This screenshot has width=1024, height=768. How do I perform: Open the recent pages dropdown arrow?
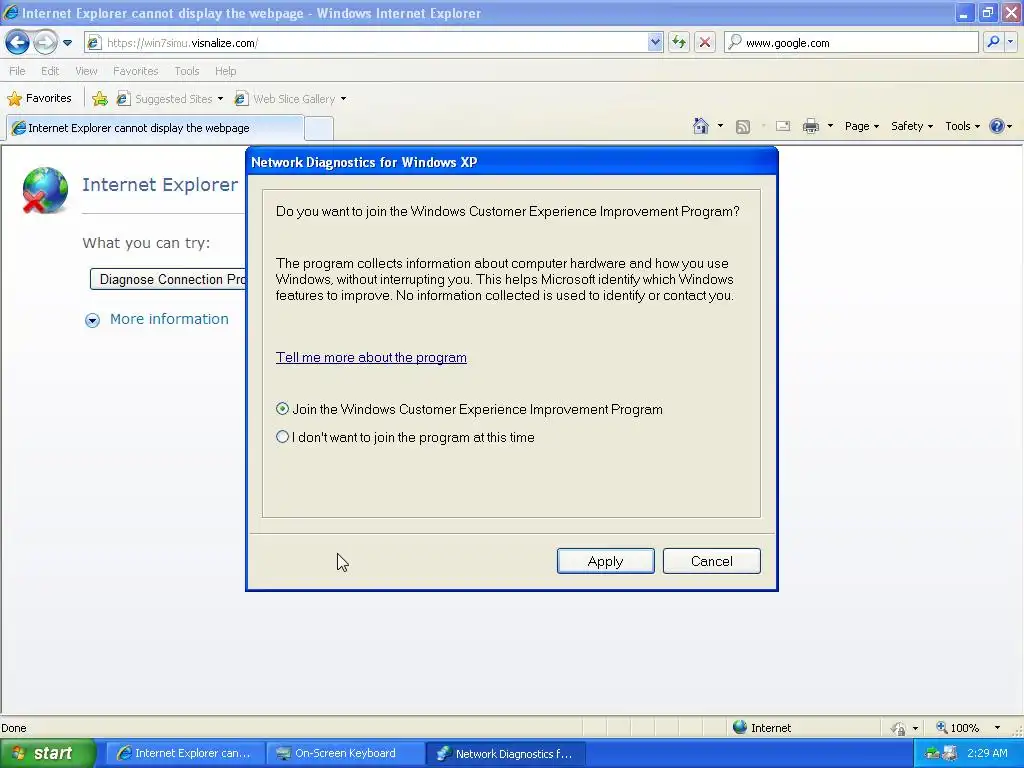(67, 43)
